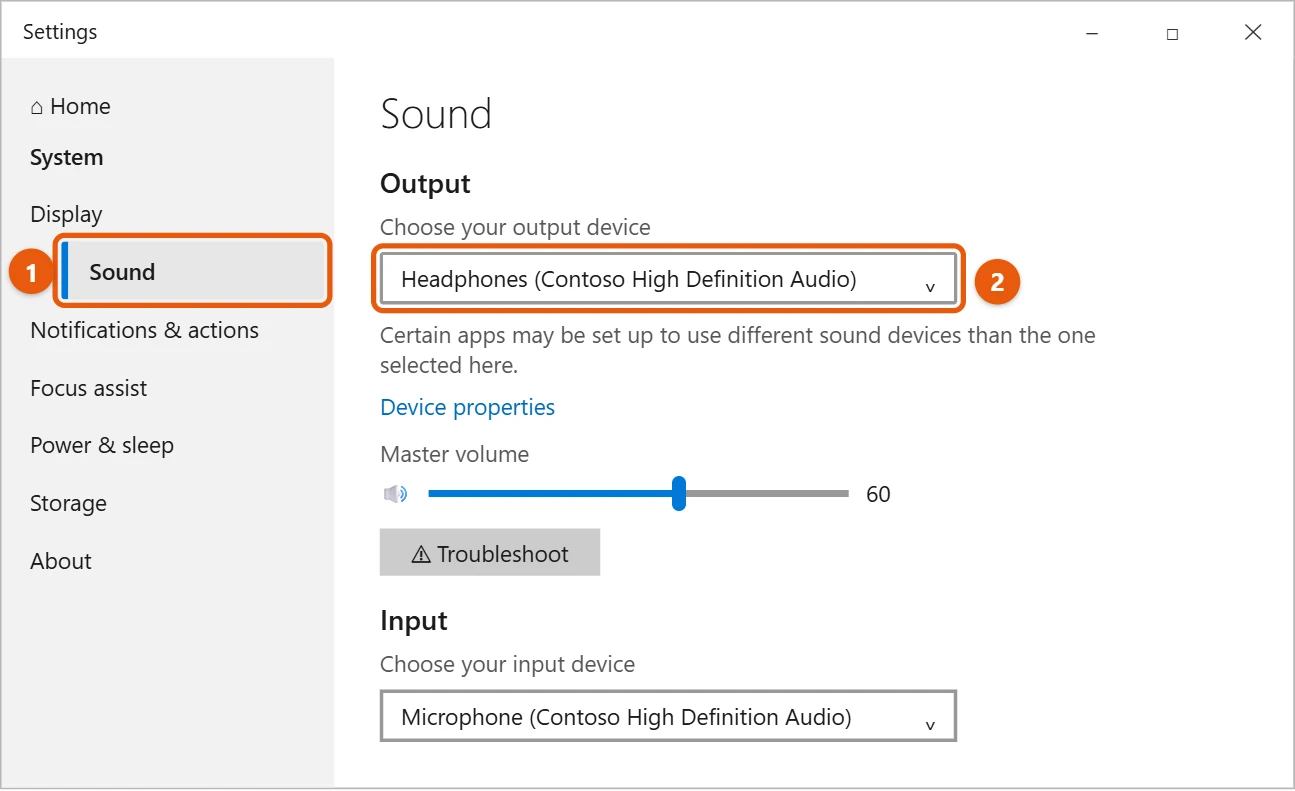Expand the Microphone input device dropdown

pos(668,716)
